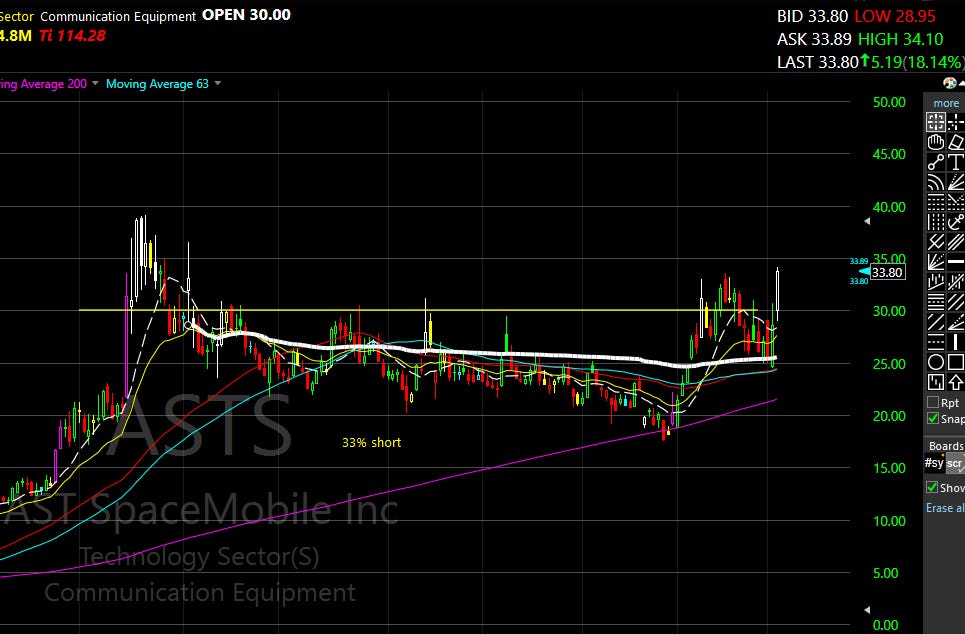Image resolution: width=965 pixels, height=634 pixels.
Task: Click the small arrow beside the 40.00 level
Action: pos(867,221)
